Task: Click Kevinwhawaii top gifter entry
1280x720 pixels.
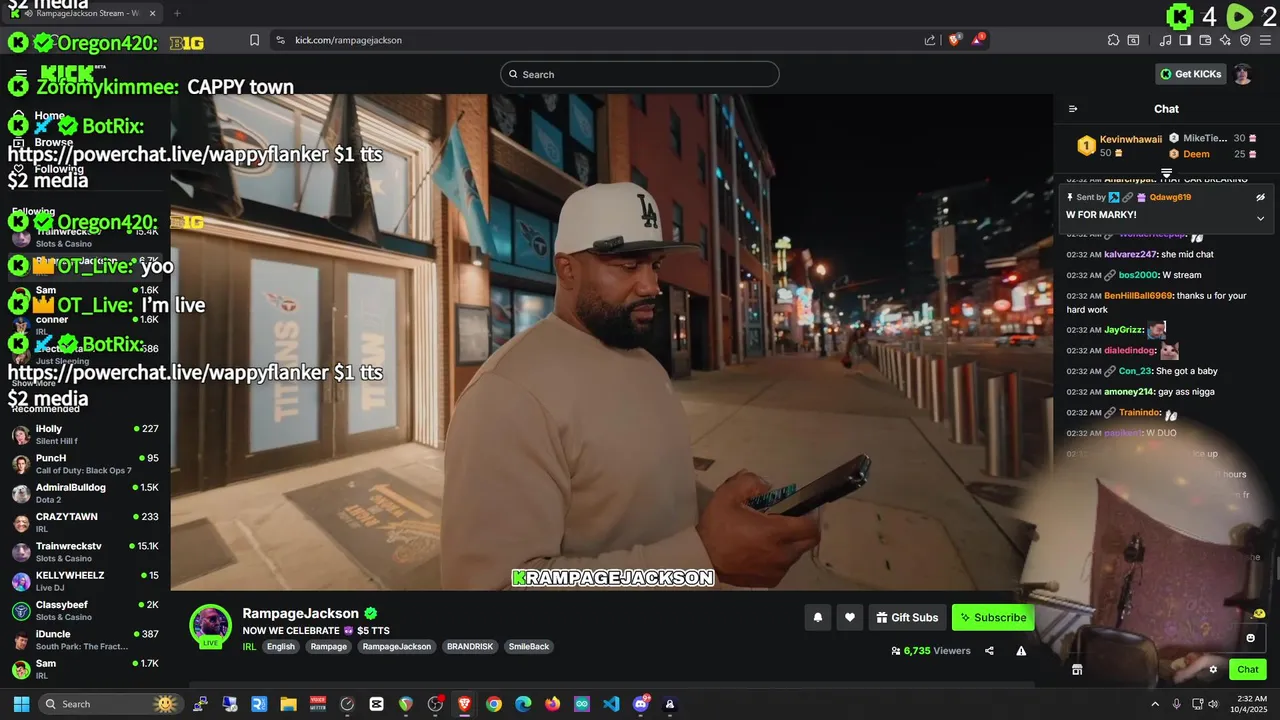Action: pyautogui.click(x=1120, y=146)
